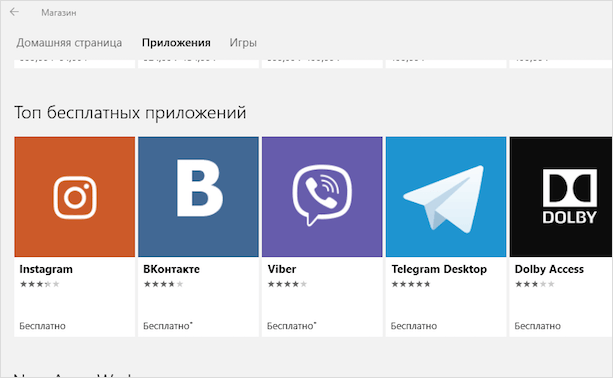Click Бесплатно price under ВКонтакте
Image resolution: width=613 pixels, height=378 pixels.
168,326
